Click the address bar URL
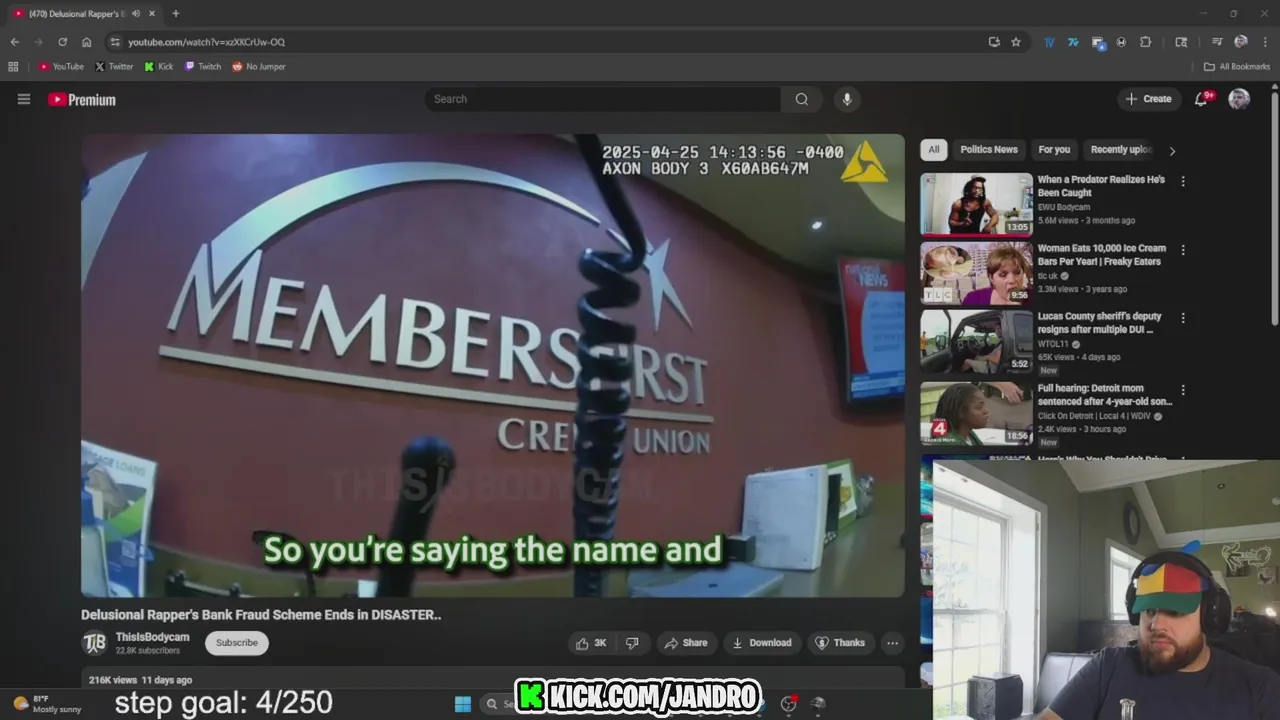The height and width of the screenshot is (720, 1280). point(206,42)
